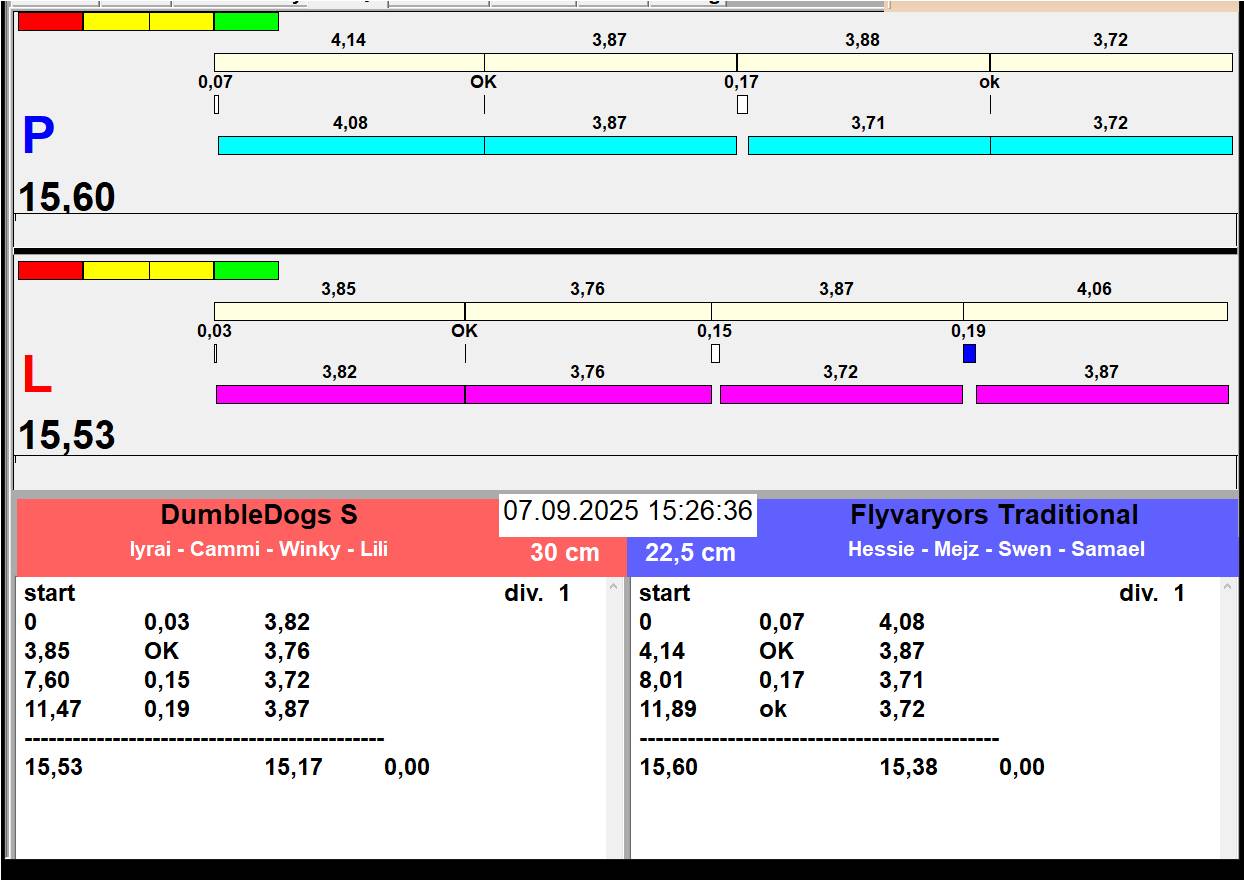The image size is (1244, 880).
Task: Click the 0,19 pass label in lane L
Action: coord(968,331)
